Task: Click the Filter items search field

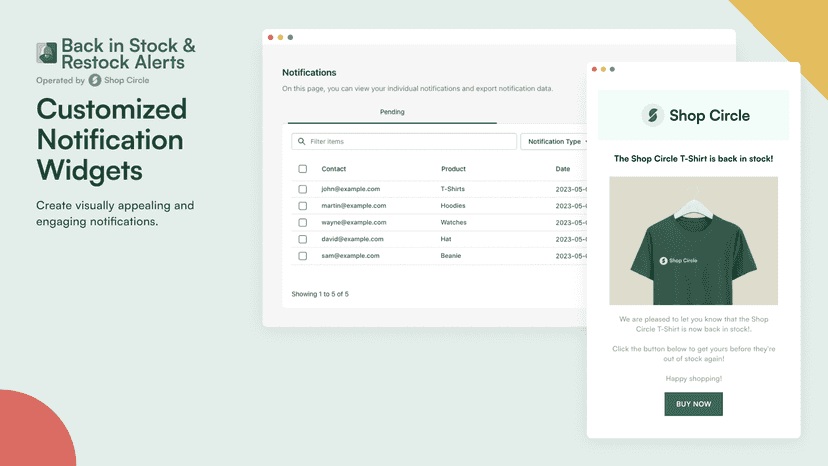Action: coord(404,142)
